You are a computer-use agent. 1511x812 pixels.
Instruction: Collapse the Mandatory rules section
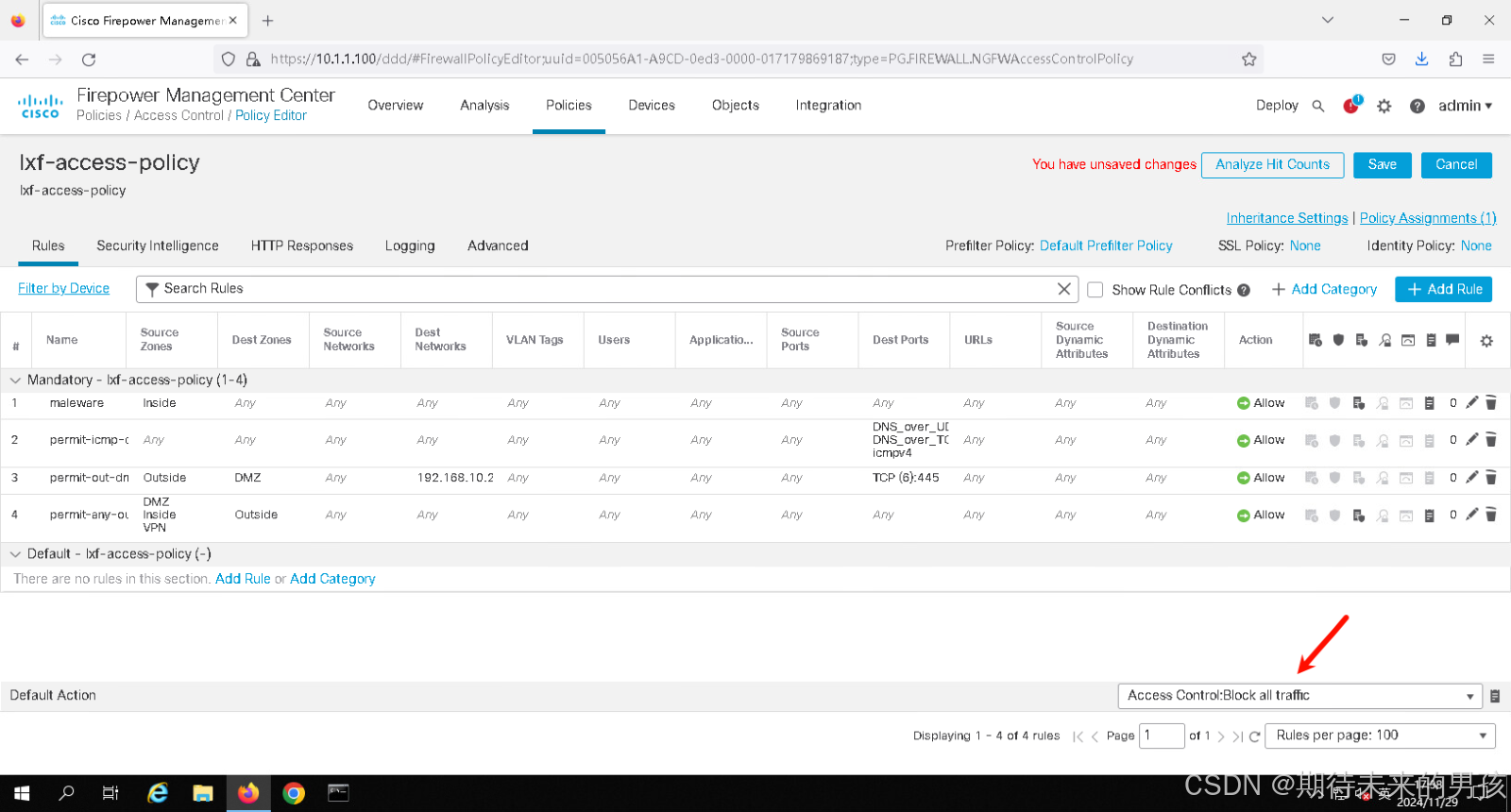click(x=15, y=381)
